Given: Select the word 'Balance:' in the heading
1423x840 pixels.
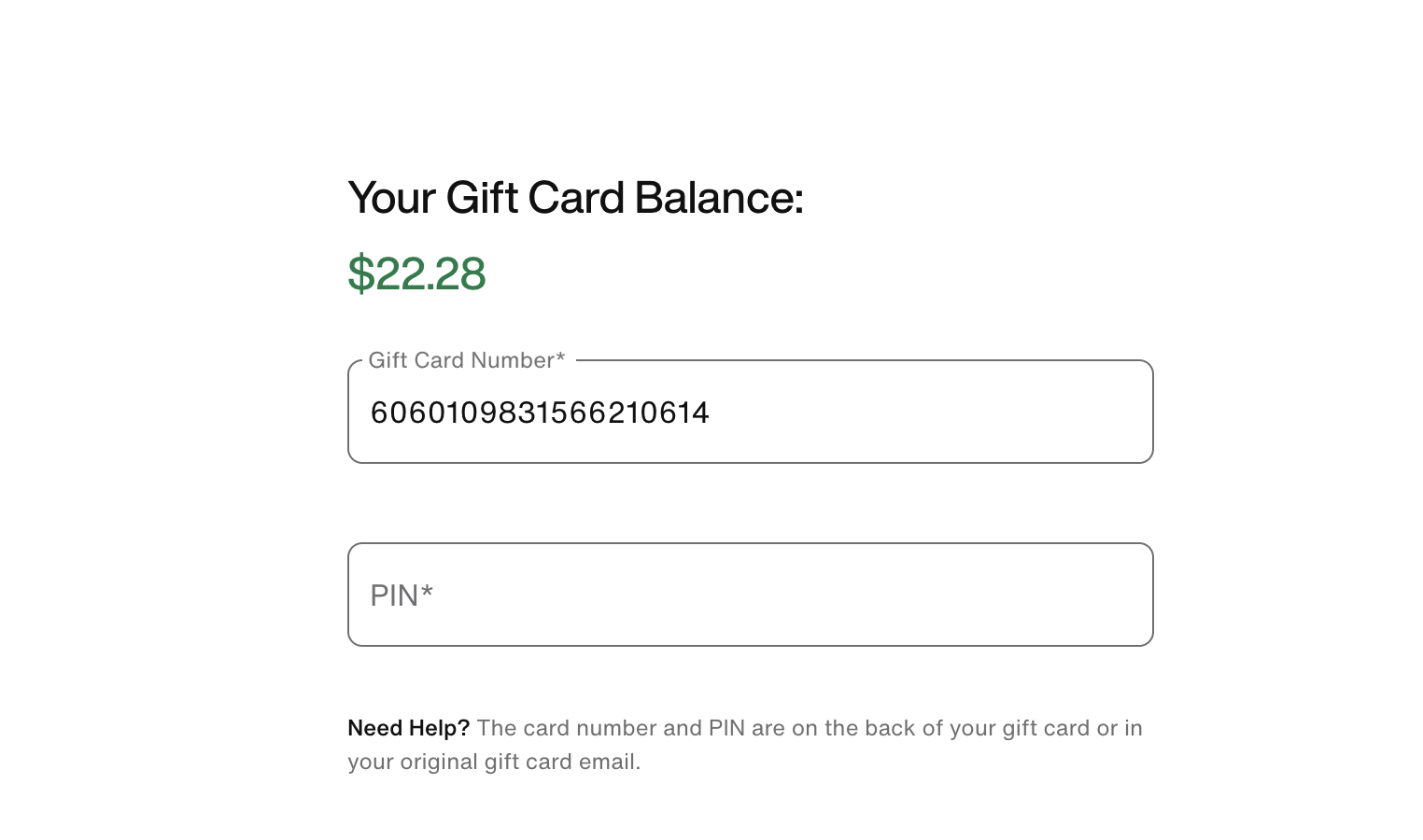Looking at the screenshot, I should coord(719,198).
